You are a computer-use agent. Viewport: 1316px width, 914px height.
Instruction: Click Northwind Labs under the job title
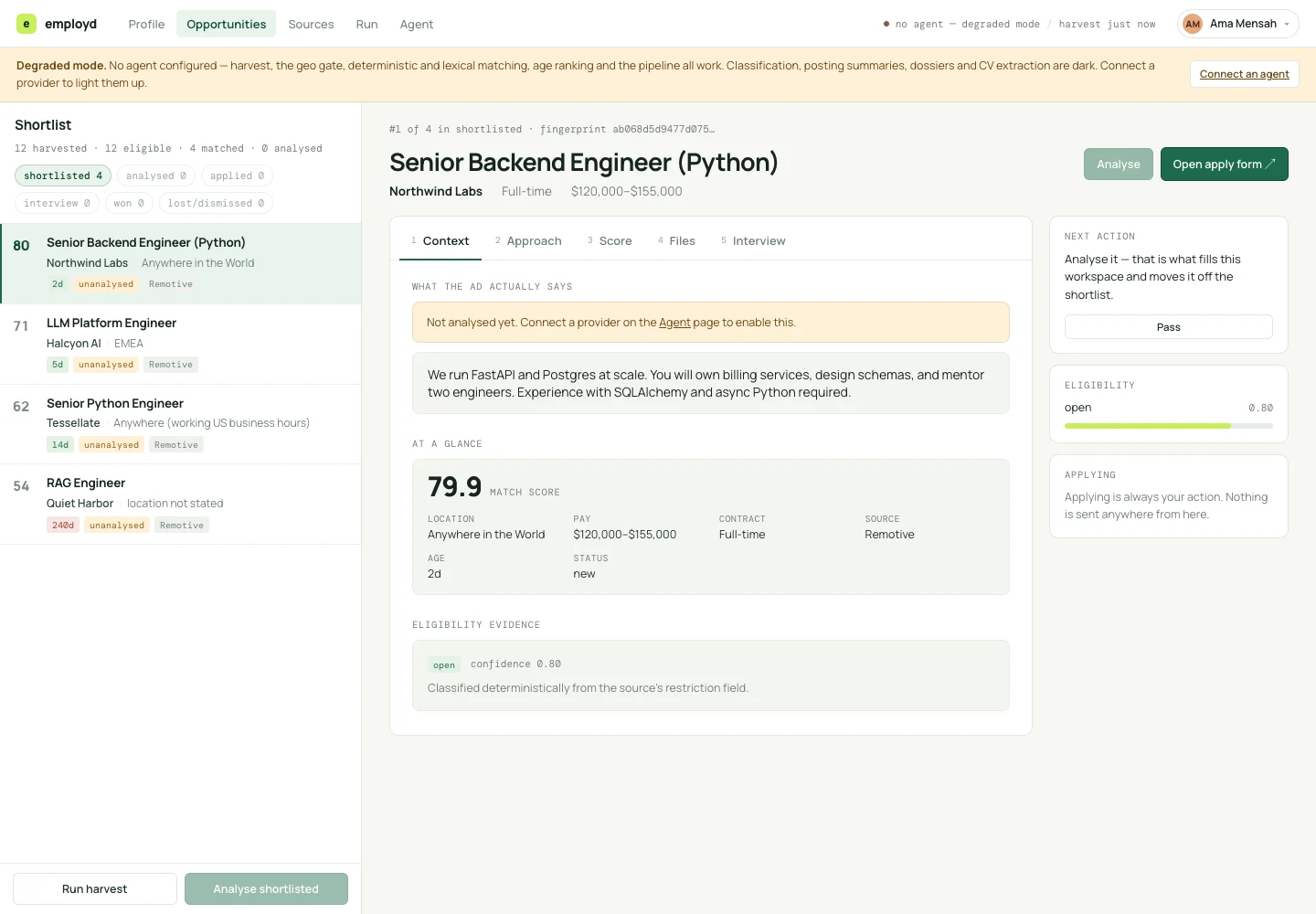point(436,191)
